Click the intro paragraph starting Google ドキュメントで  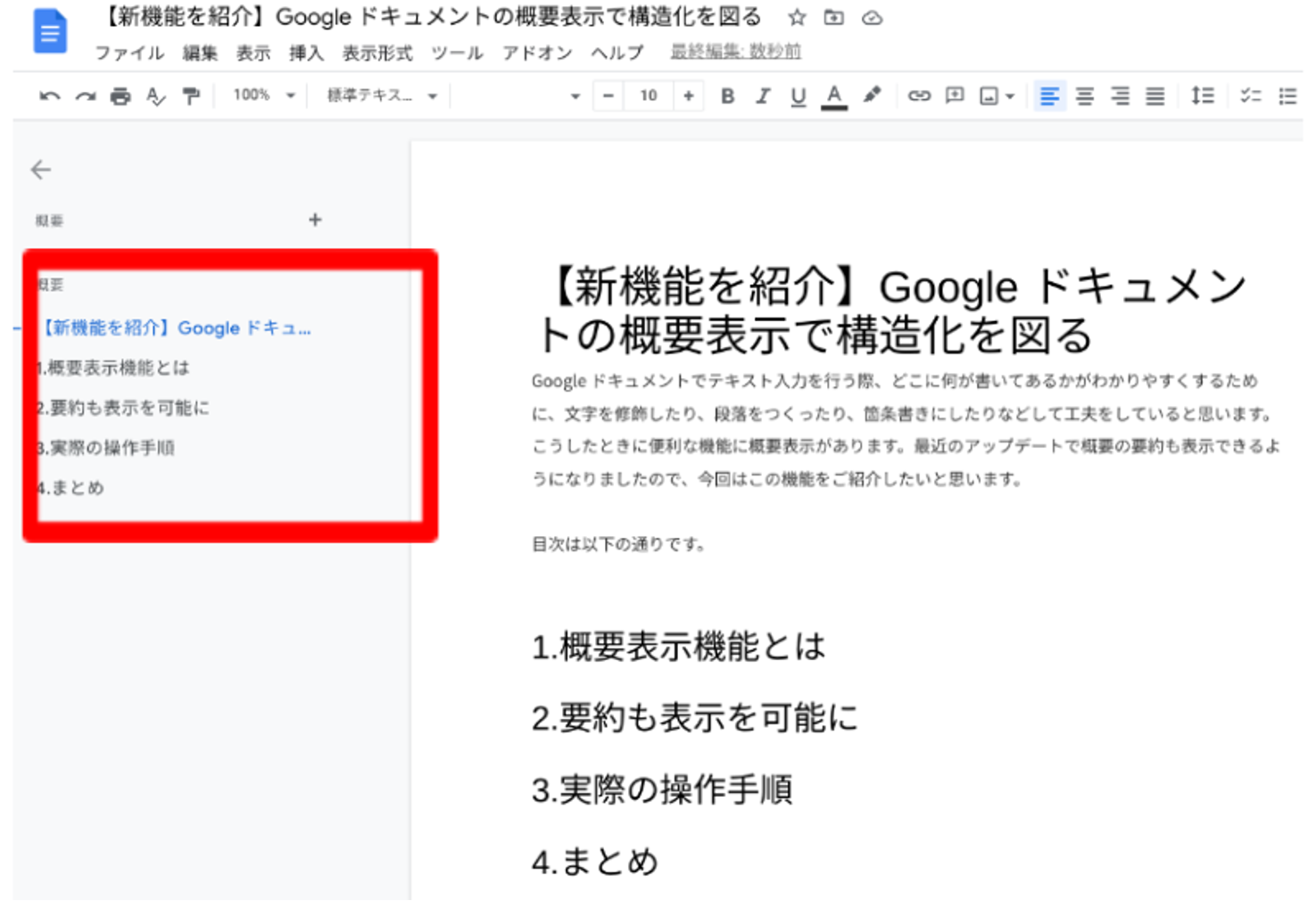[906, 430]
